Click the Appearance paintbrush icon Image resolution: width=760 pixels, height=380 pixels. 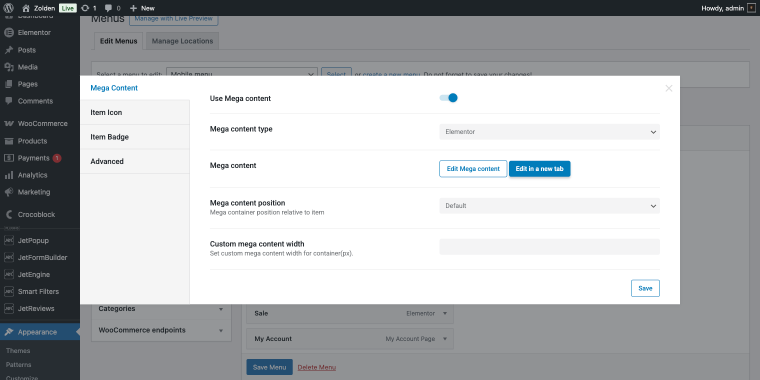[9, 332]
